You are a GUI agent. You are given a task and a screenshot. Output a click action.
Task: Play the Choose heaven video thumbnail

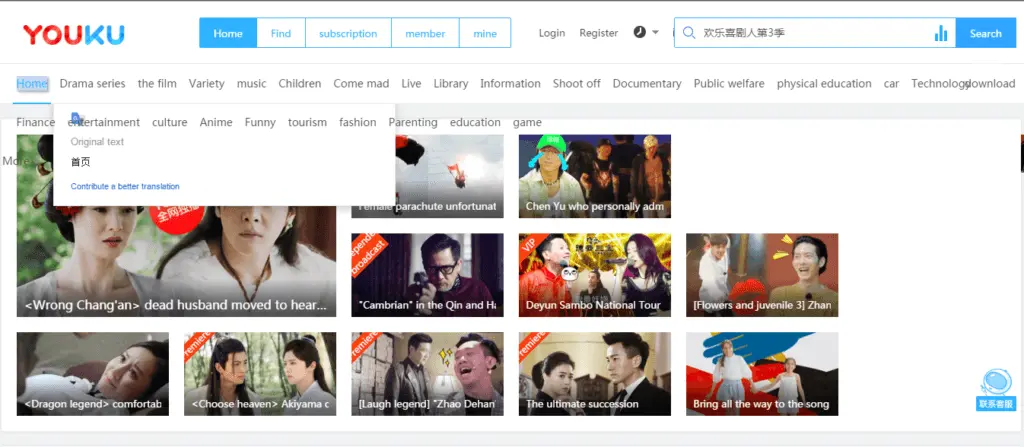tap(260, 374)
